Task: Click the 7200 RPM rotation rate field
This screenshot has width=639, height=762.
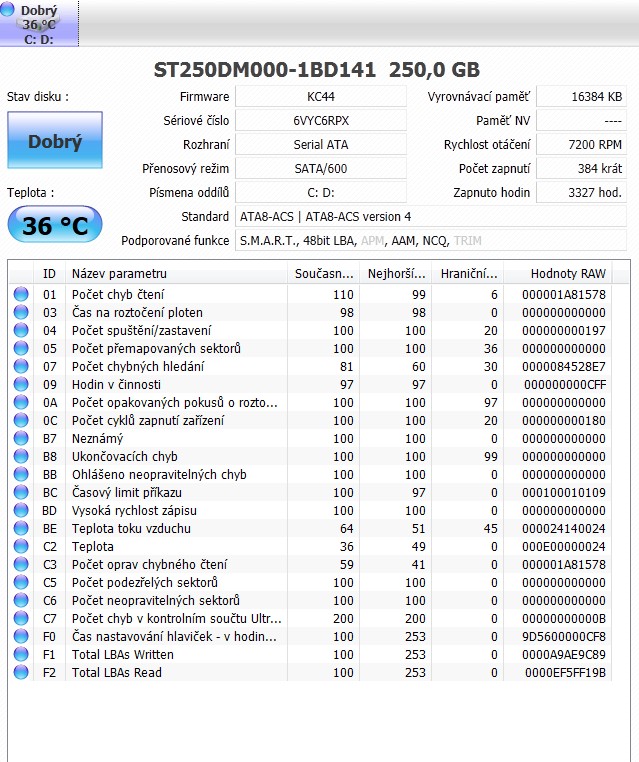Action: 581,144
